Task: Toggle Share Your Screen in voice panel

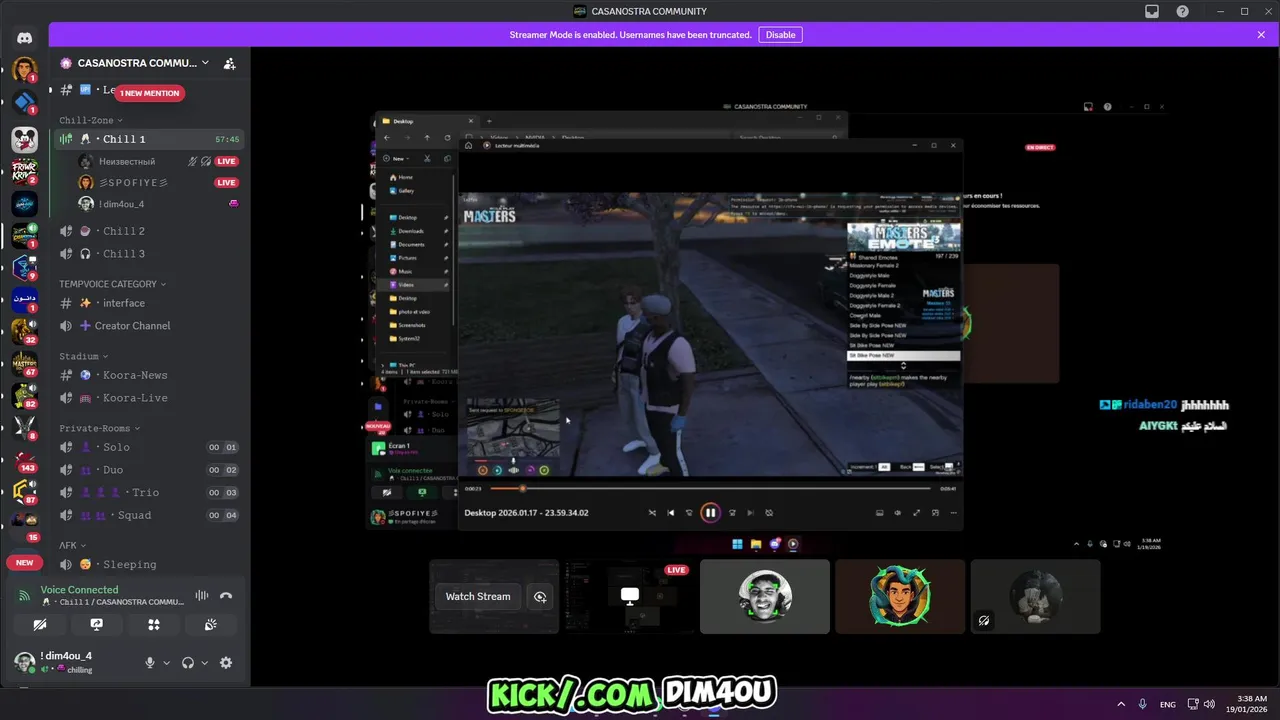Action: coord(96,624)
